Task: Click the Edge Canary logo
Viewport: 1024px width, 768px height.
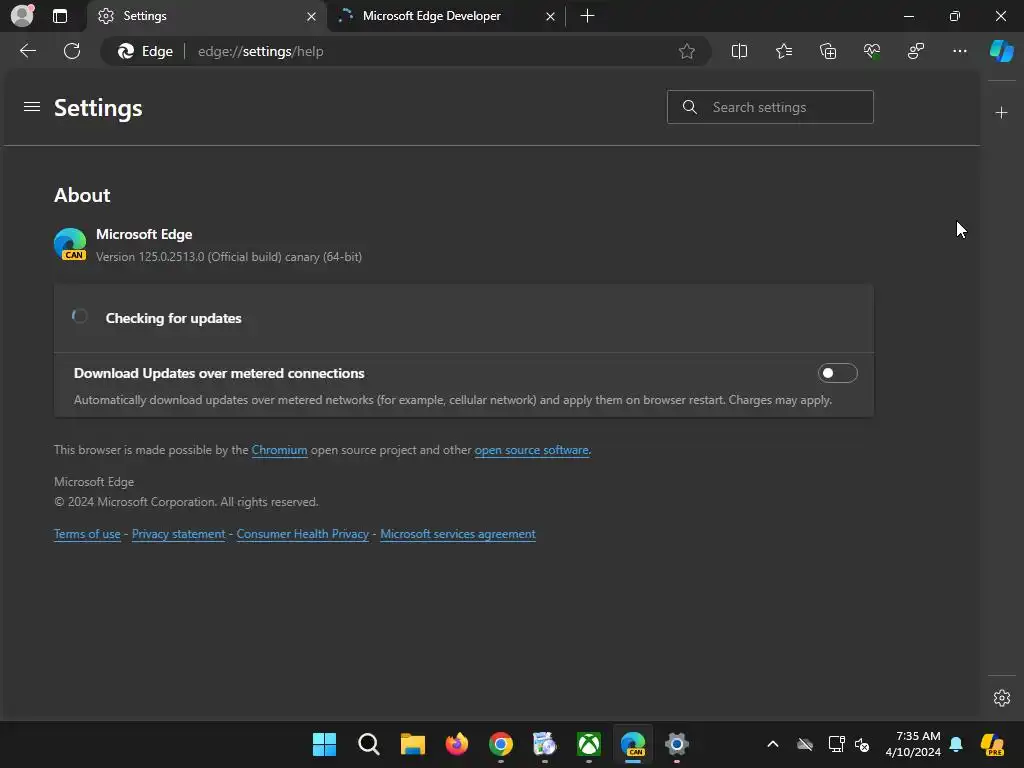Action: click(x=70, y=244)
